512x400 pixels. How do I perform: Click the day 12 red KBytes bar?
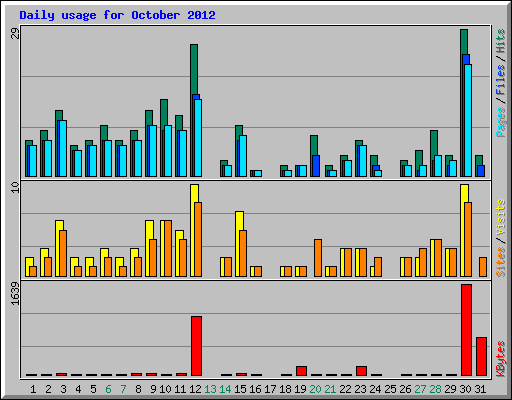(196, 346)
